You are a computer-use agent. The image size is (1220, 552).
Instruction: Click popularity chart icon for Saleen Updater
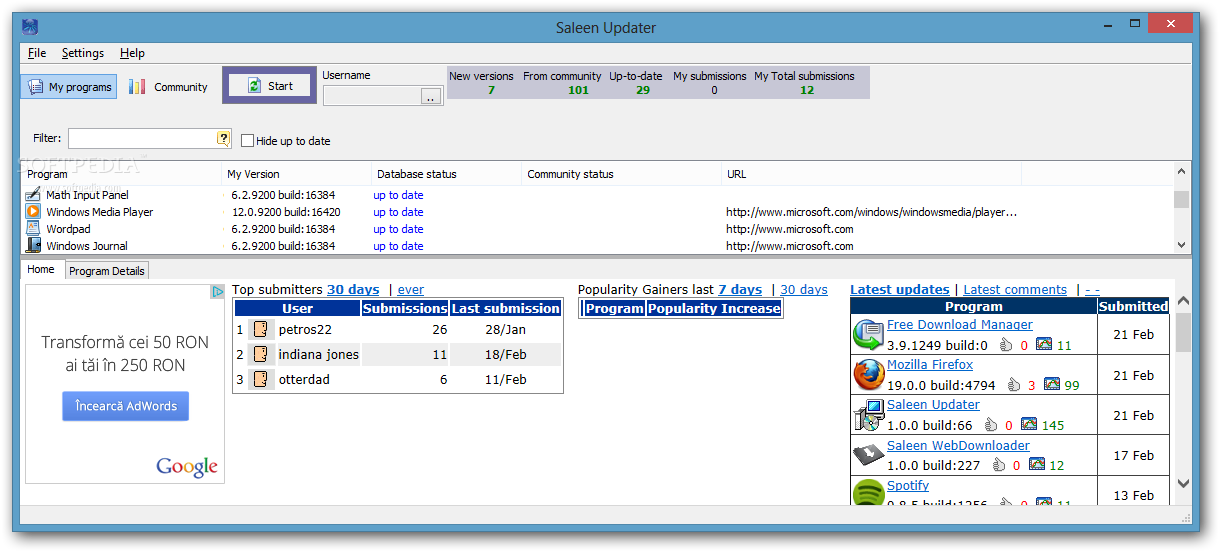1029,425
